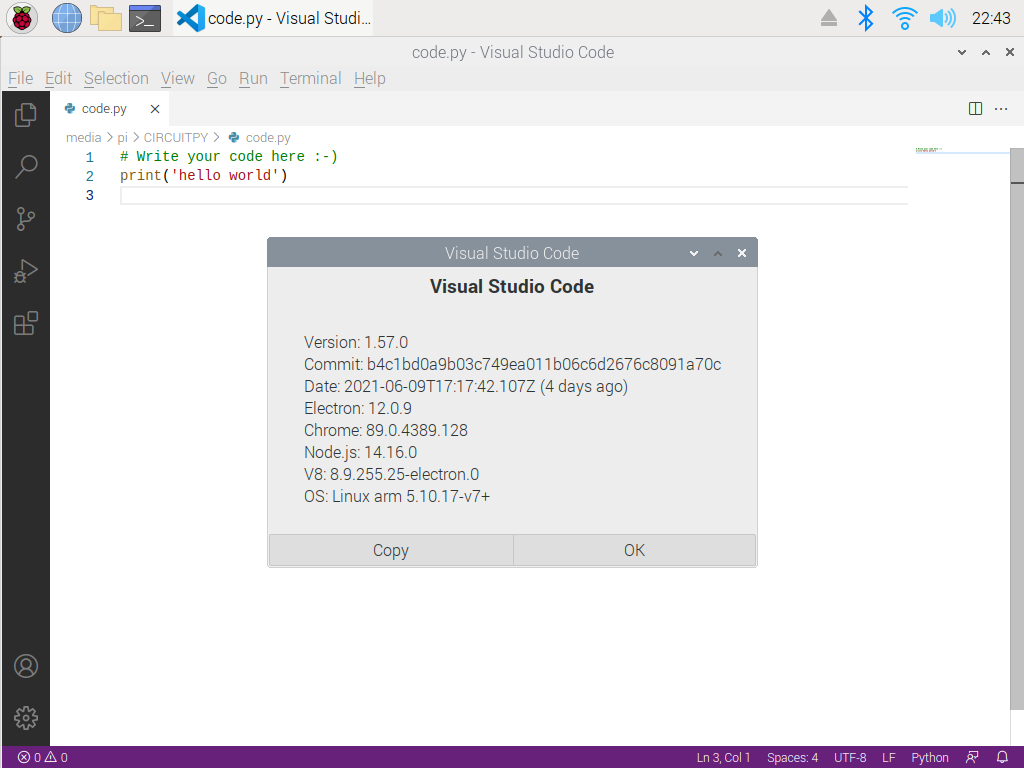Click the media breadcrumb segment
The height and width of the screenshot is (768, 1024).
point(84,137)
